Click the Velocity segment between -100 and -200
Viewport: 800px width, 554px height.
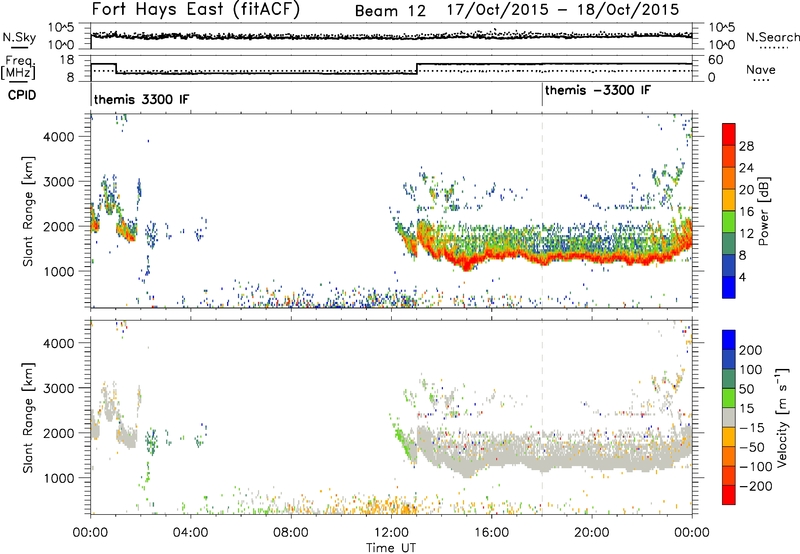[729, 476]
